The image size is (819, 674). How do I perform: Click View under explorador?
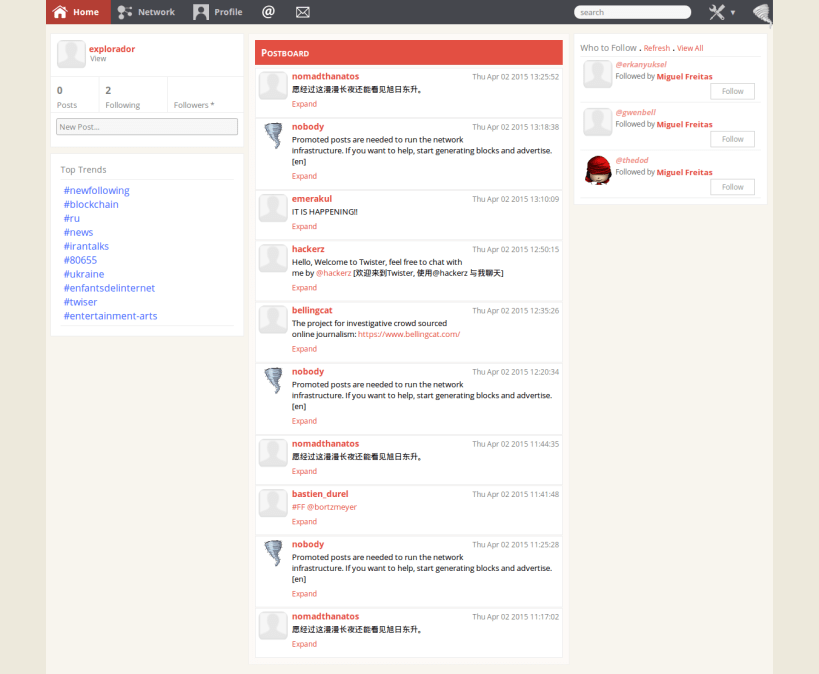pos(98,59)
